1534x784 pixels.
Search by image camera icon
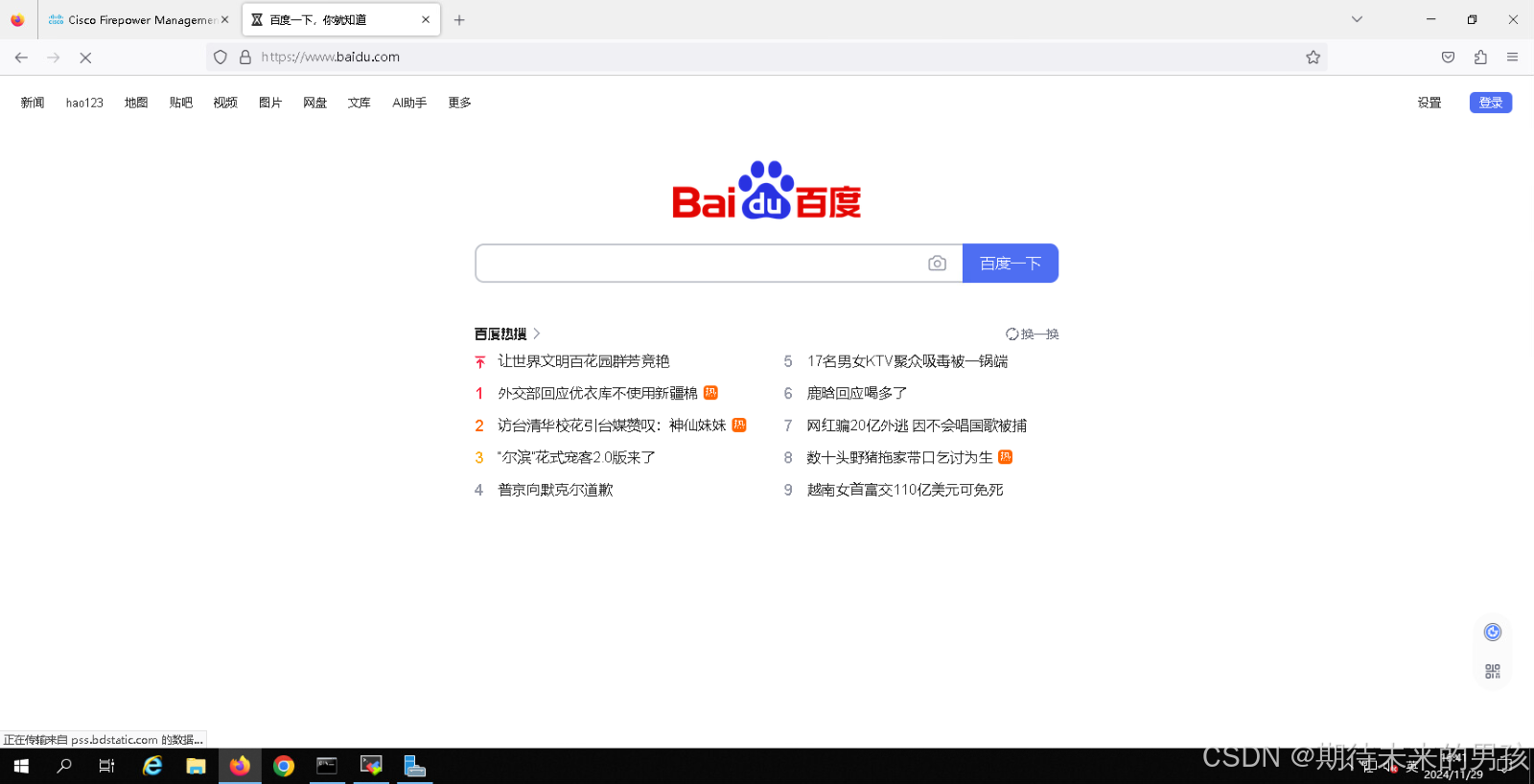point(938,264)
